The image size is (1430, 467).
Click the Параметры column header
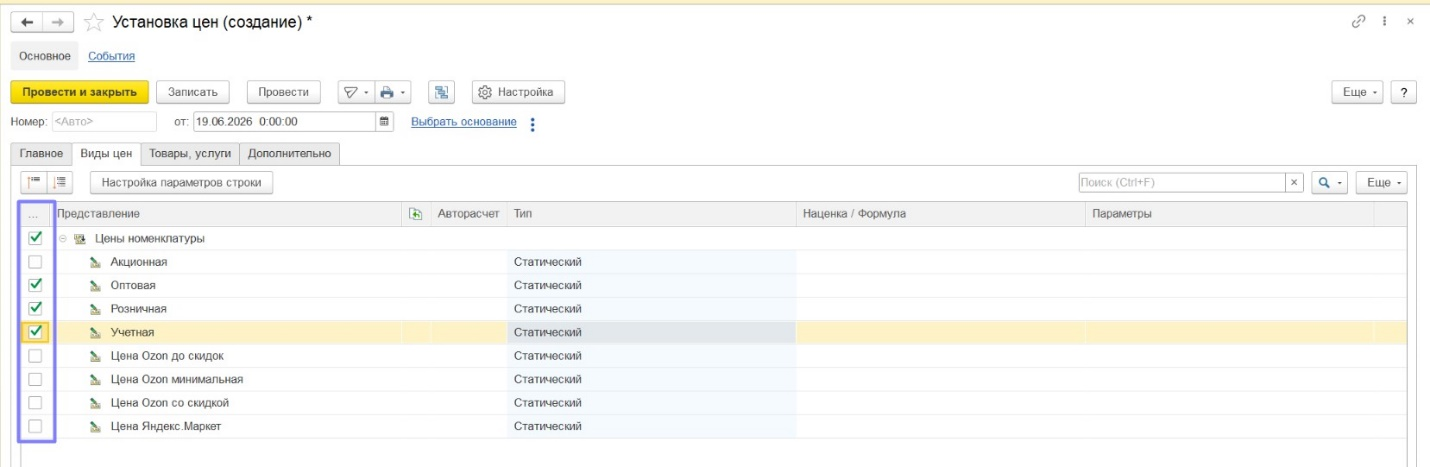(x=1230, y=214)
